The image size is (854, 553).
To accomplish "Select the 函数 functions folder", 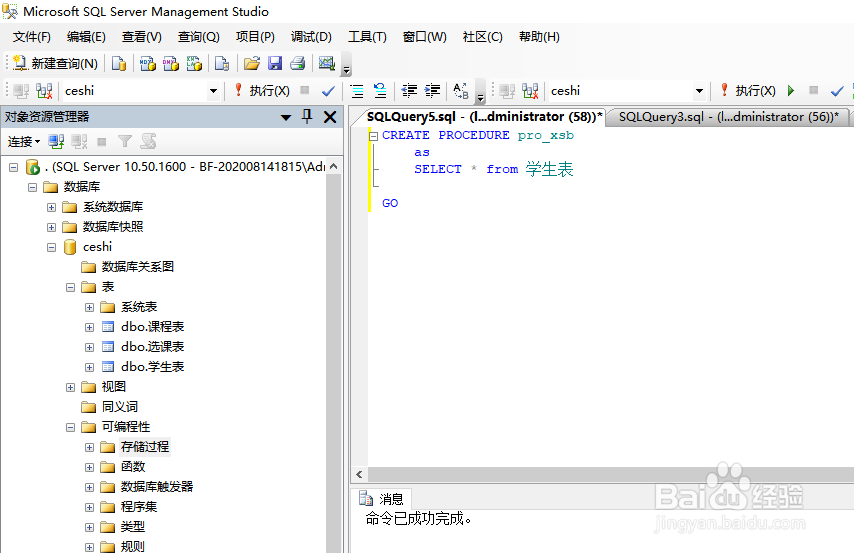I will 133,467.
